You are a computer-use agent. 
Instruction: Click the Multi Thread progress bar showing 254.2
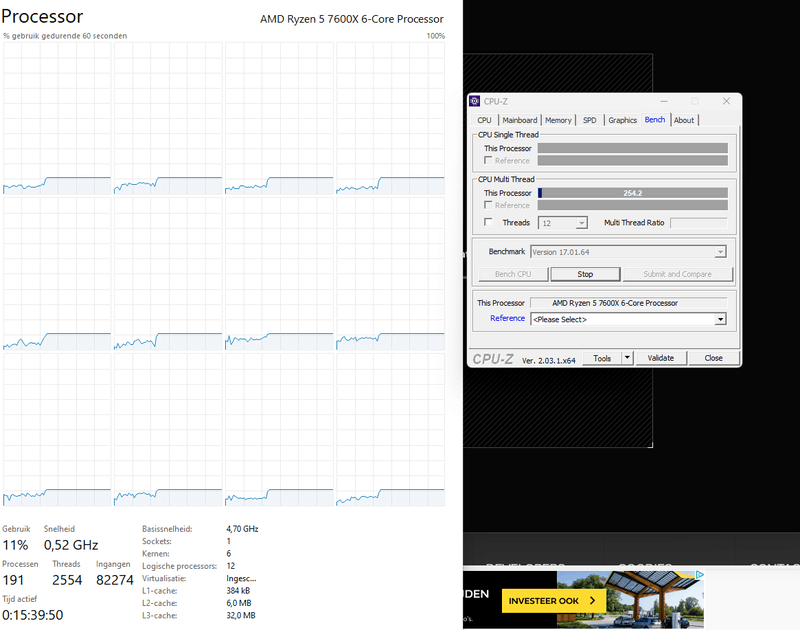point(633,193)
